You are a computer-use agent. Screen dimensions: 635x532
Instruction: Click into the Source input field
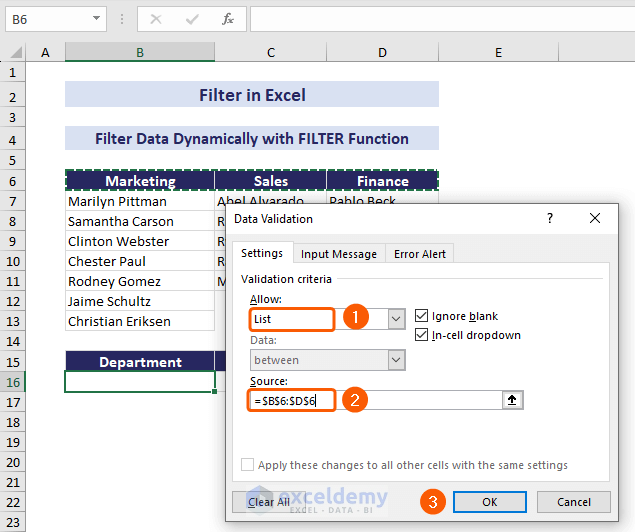point(376,400)
